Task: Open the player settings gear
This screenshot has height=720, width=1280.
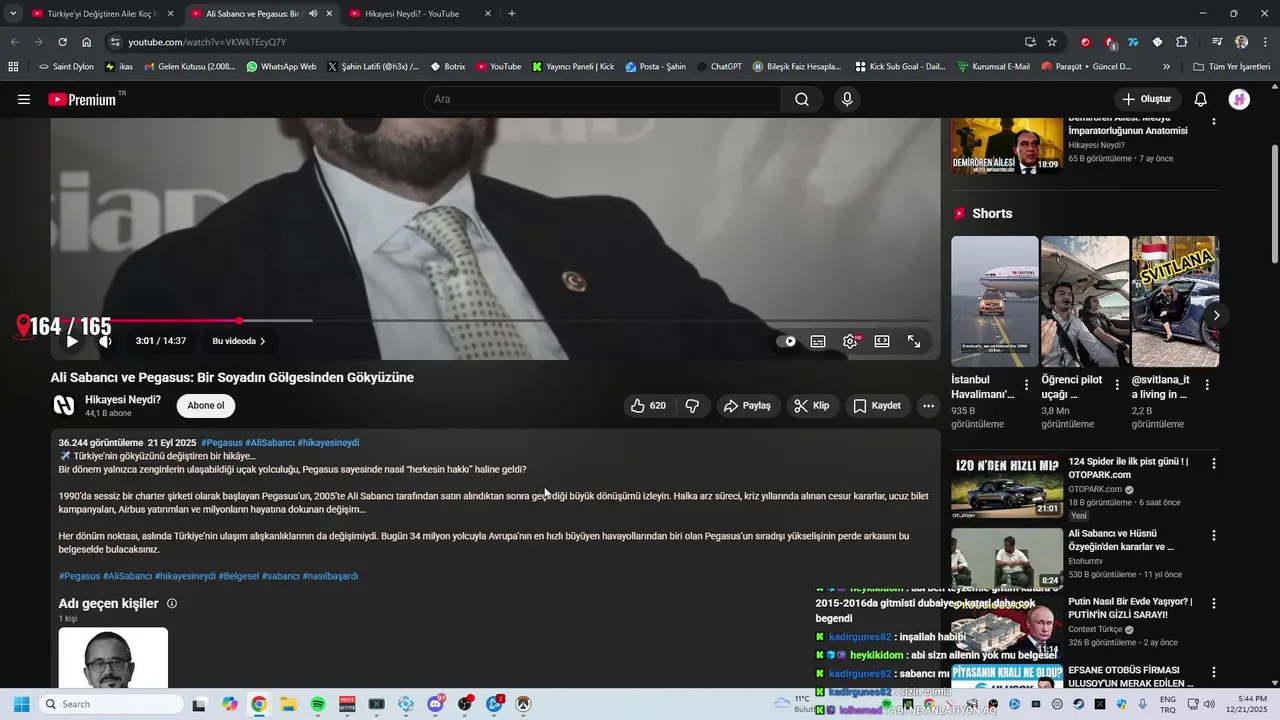Action: click(x=850, y=341)
